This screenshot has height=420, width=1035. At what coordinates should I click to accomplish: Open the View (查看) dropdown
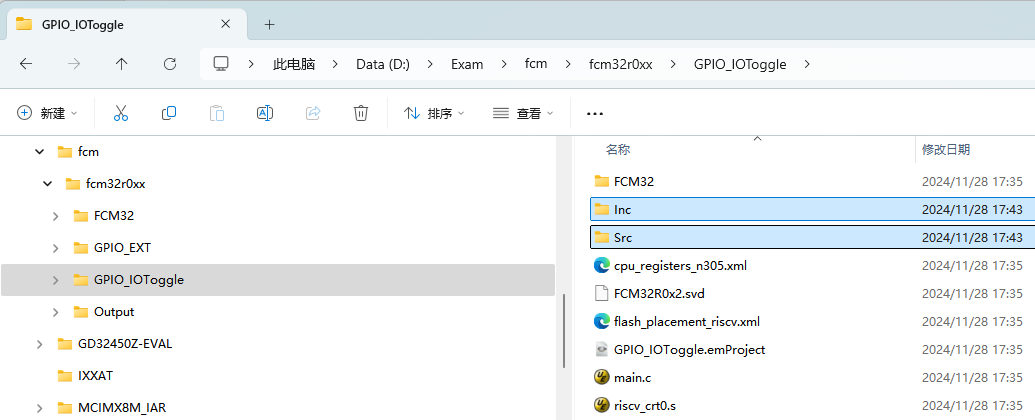523,113
